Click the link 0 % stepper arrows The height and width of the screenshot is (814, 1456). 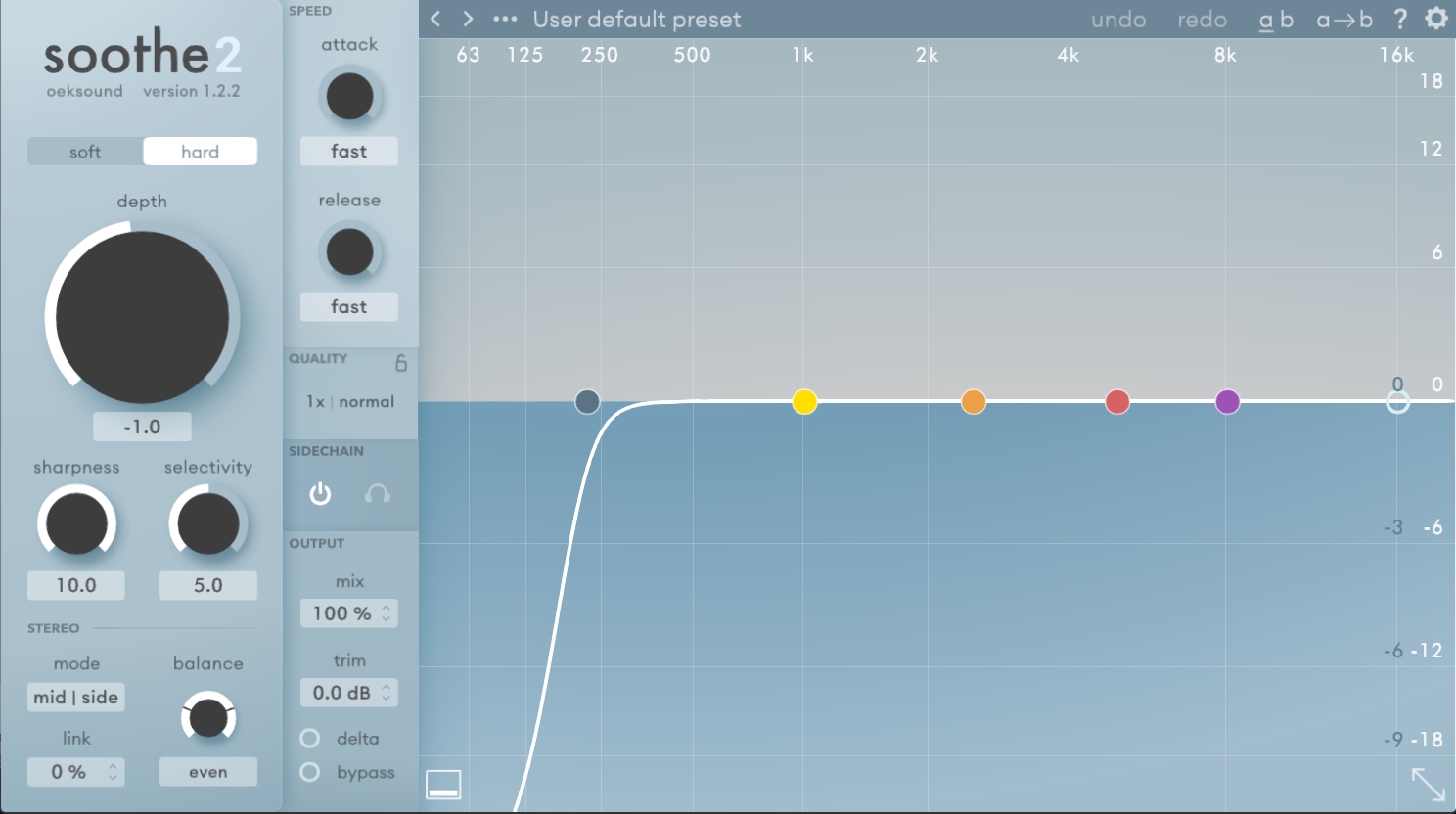(x=113, y=772)
